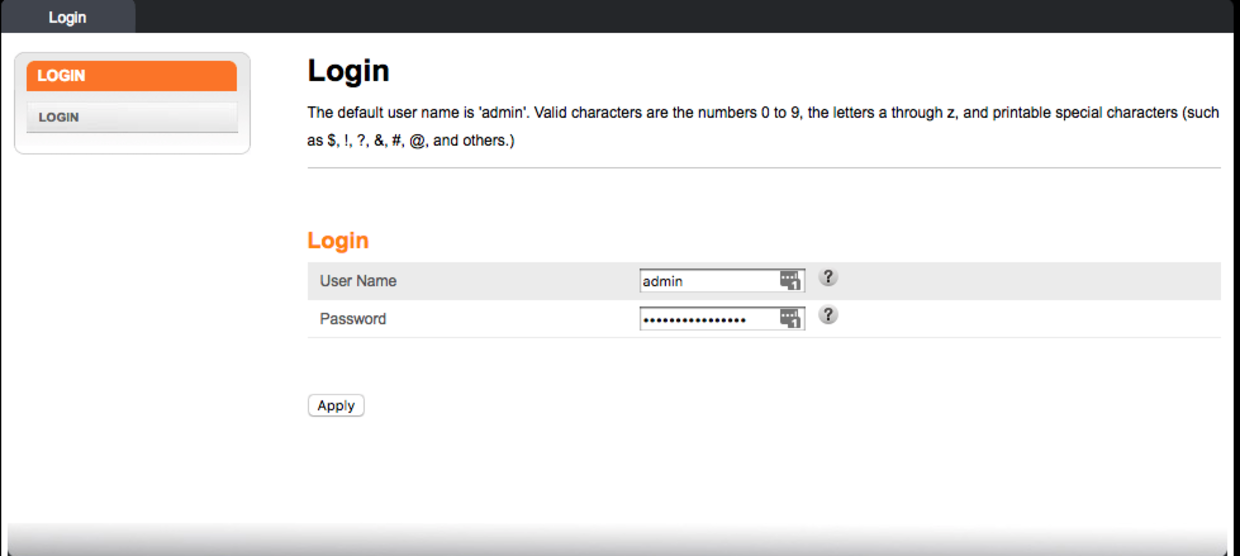
Task: Click the User Name label
Action: (358, 281)
